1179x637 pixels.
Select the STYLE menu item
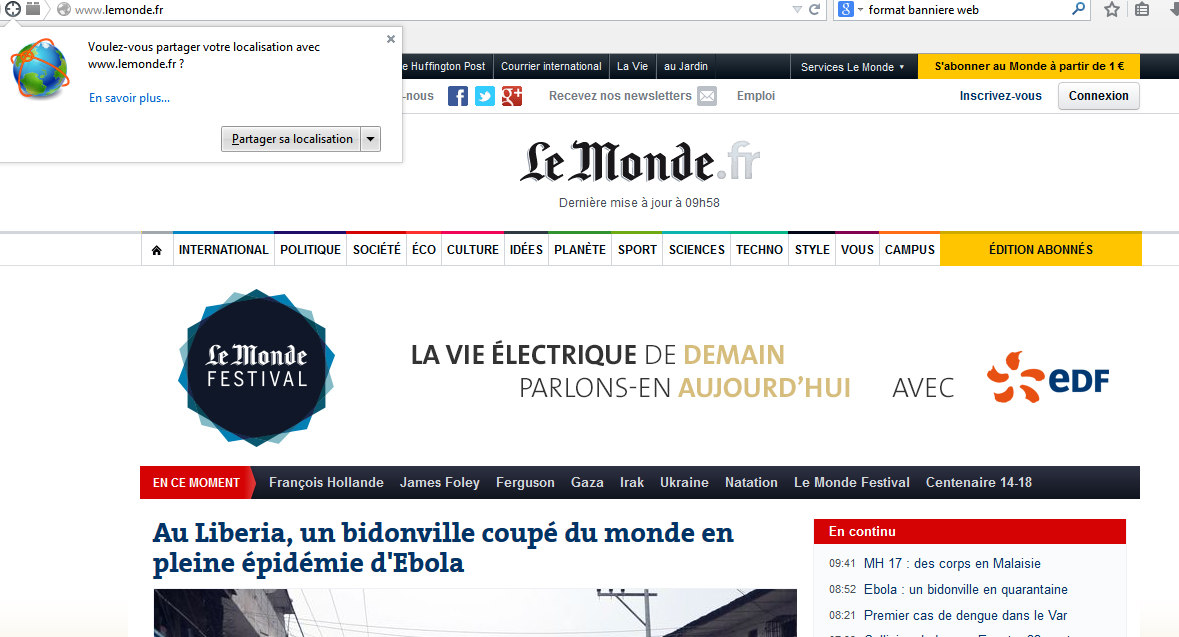coord(812,250)
